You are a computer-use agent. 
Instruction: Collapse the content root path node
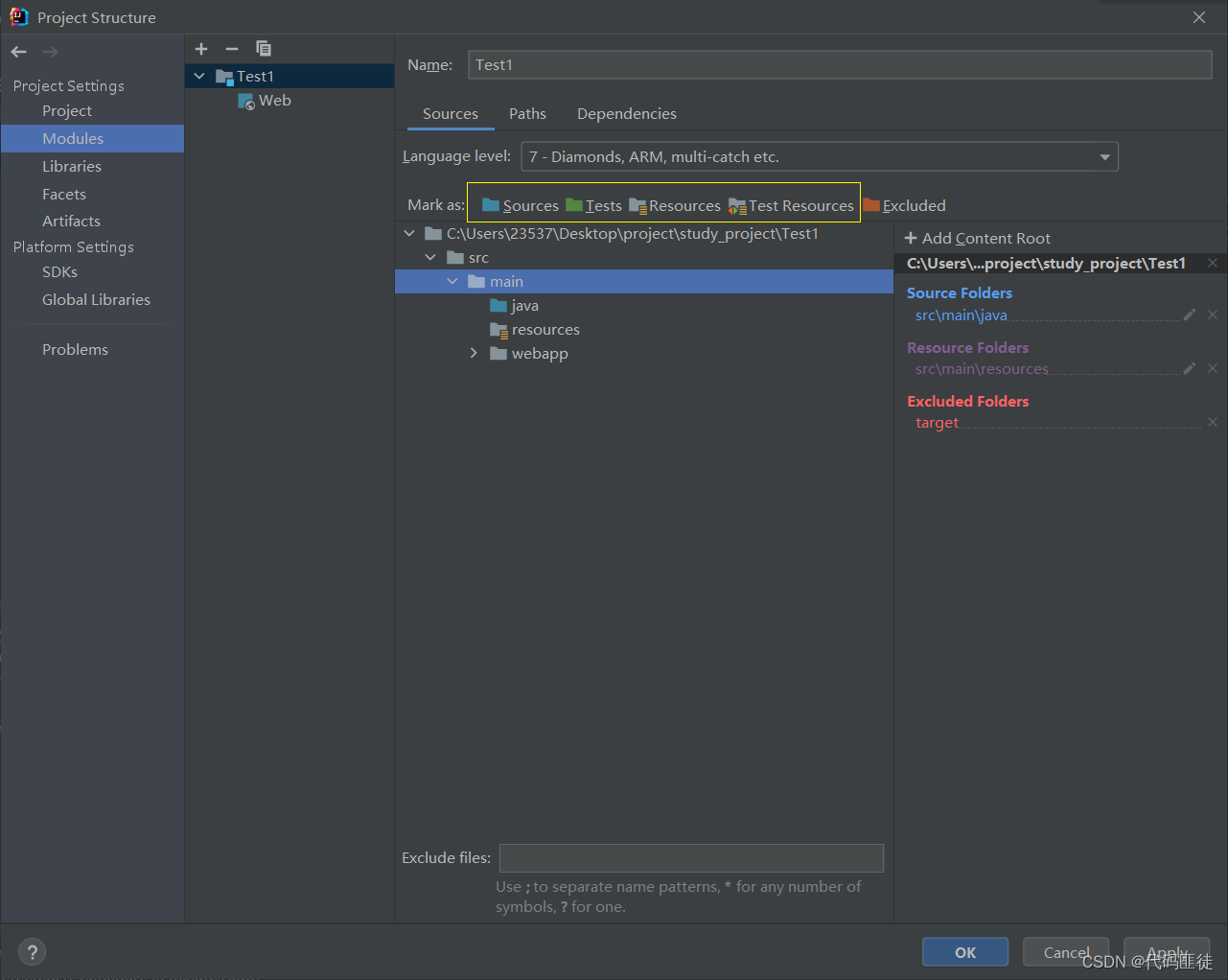tap(409, 233)
